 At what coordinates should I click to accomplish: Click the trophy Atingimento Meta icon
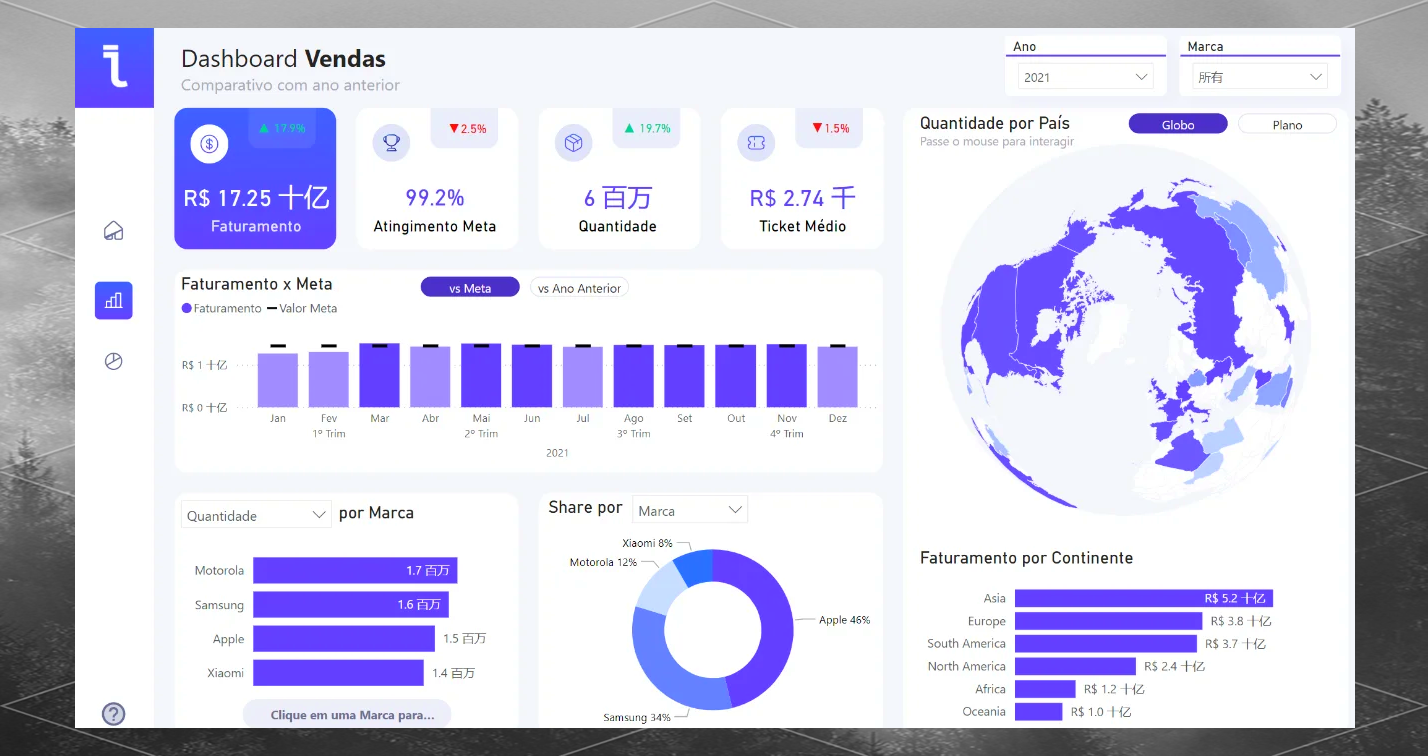pyautogui.click(x=391, y=143)
